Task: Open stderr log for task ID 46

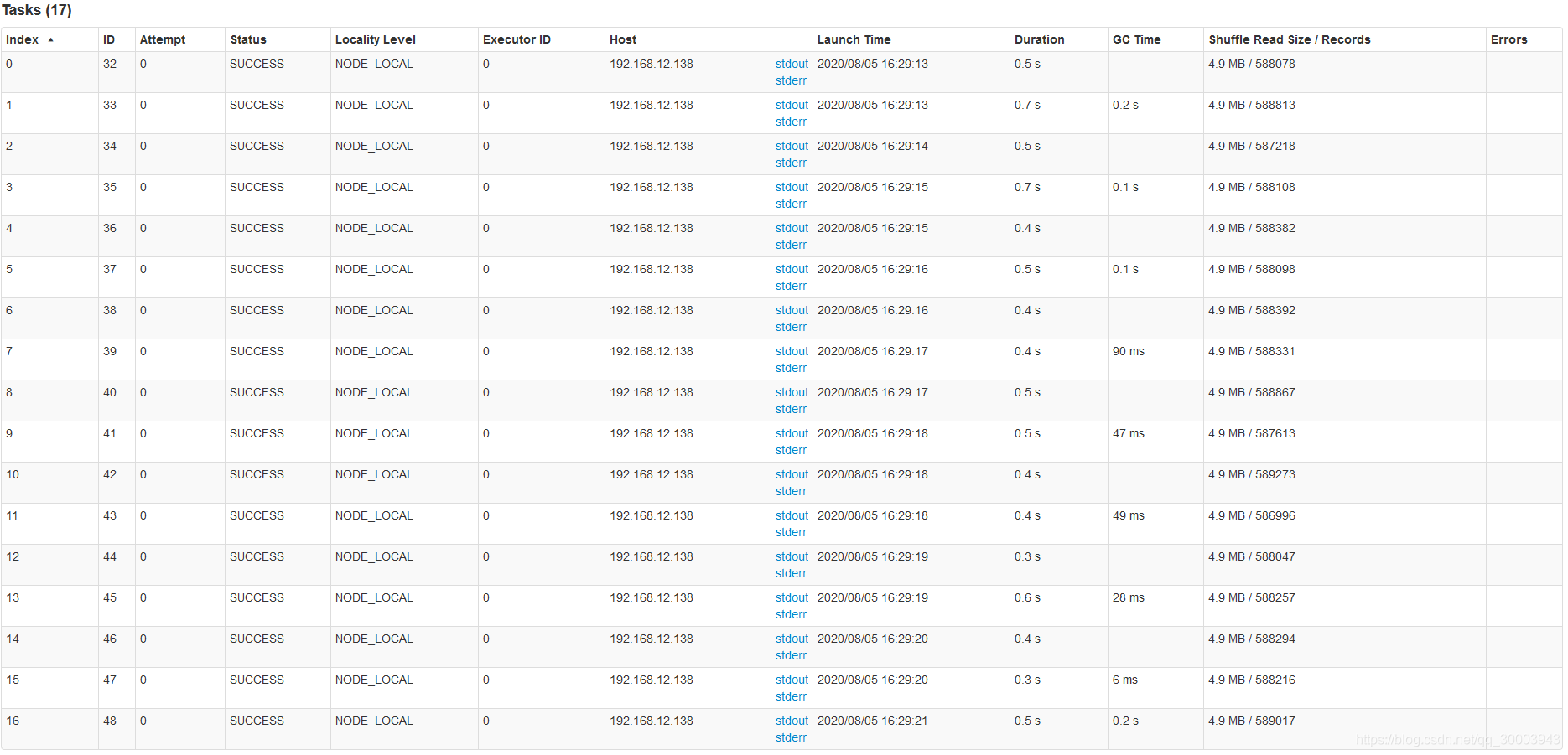Action: point(791,655)
